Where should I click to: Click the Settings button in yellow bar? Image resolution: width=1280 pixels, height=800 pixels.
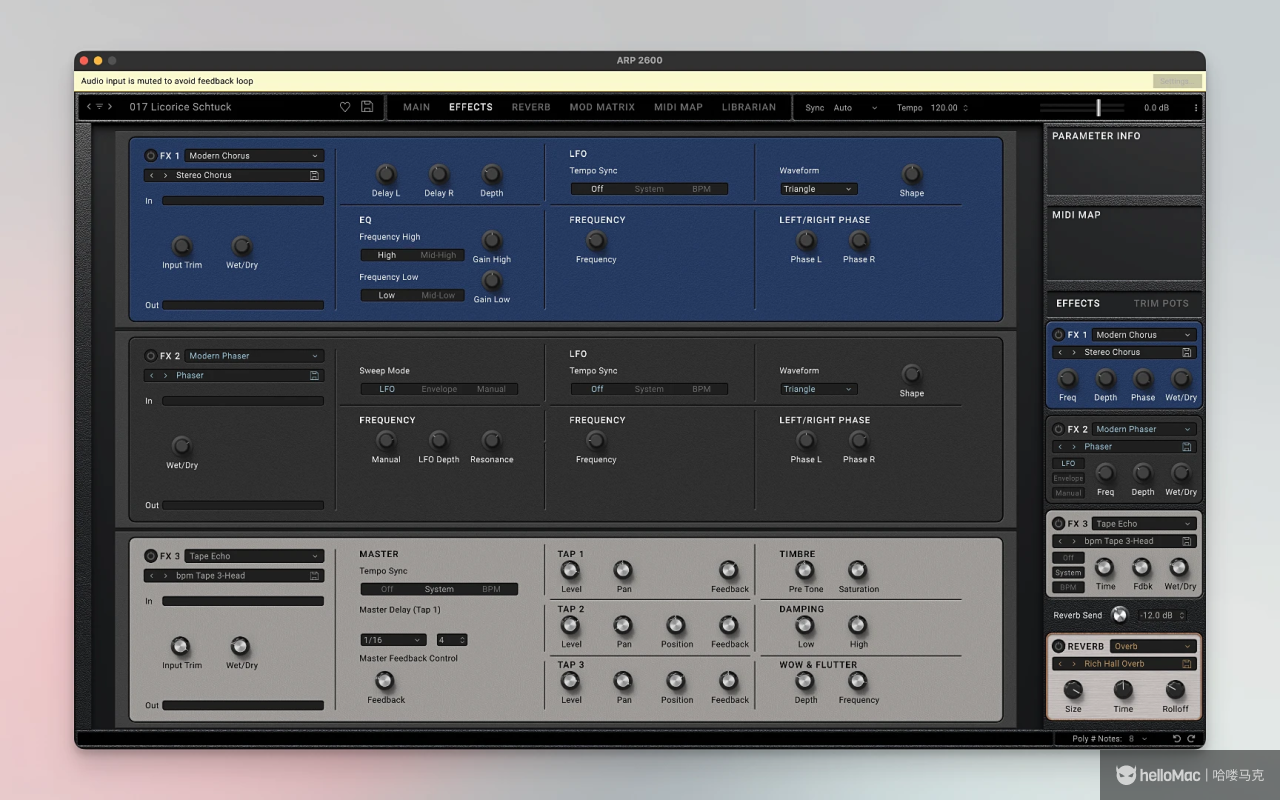[x=1177, y=81]
